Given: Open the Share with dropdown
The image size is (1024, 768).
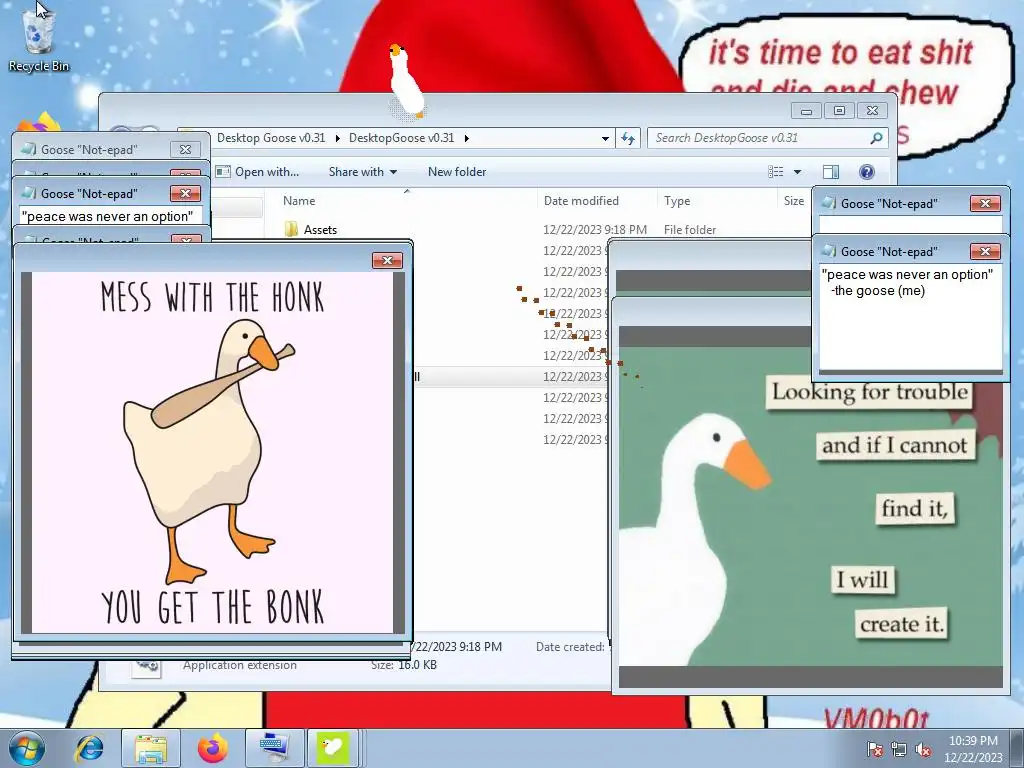Looking at the screenshot, I should coord(362,172).
